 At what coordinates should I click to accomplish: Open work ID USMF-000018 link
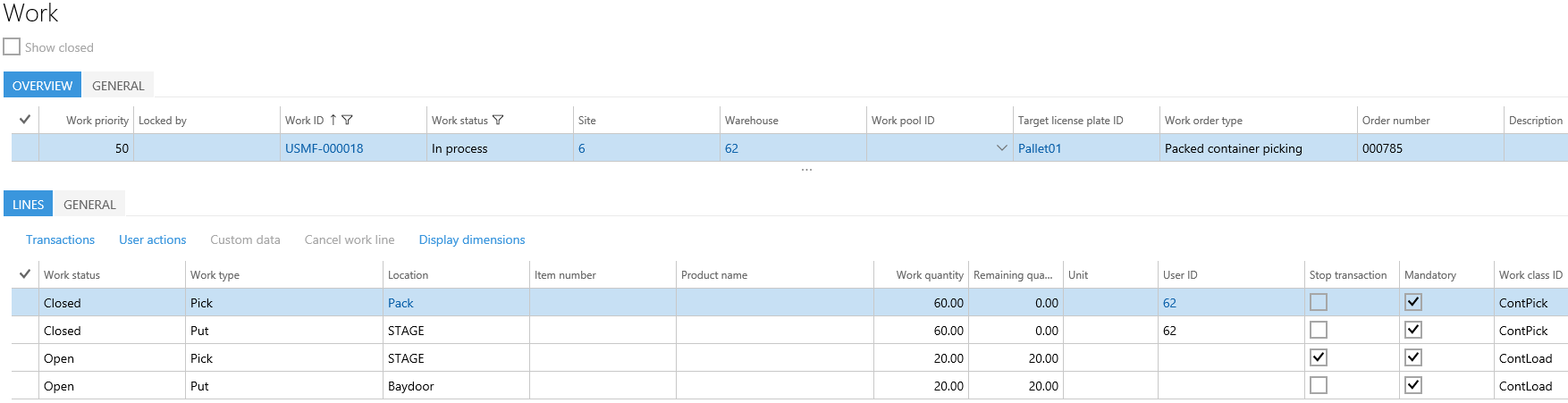[324, 148]
